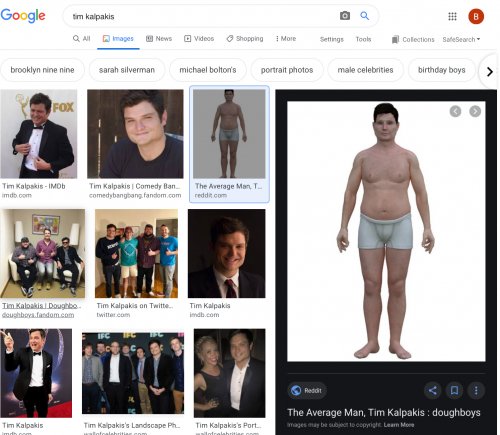Click the search by image camera icon
500x435 pixels.
(345, 16)
